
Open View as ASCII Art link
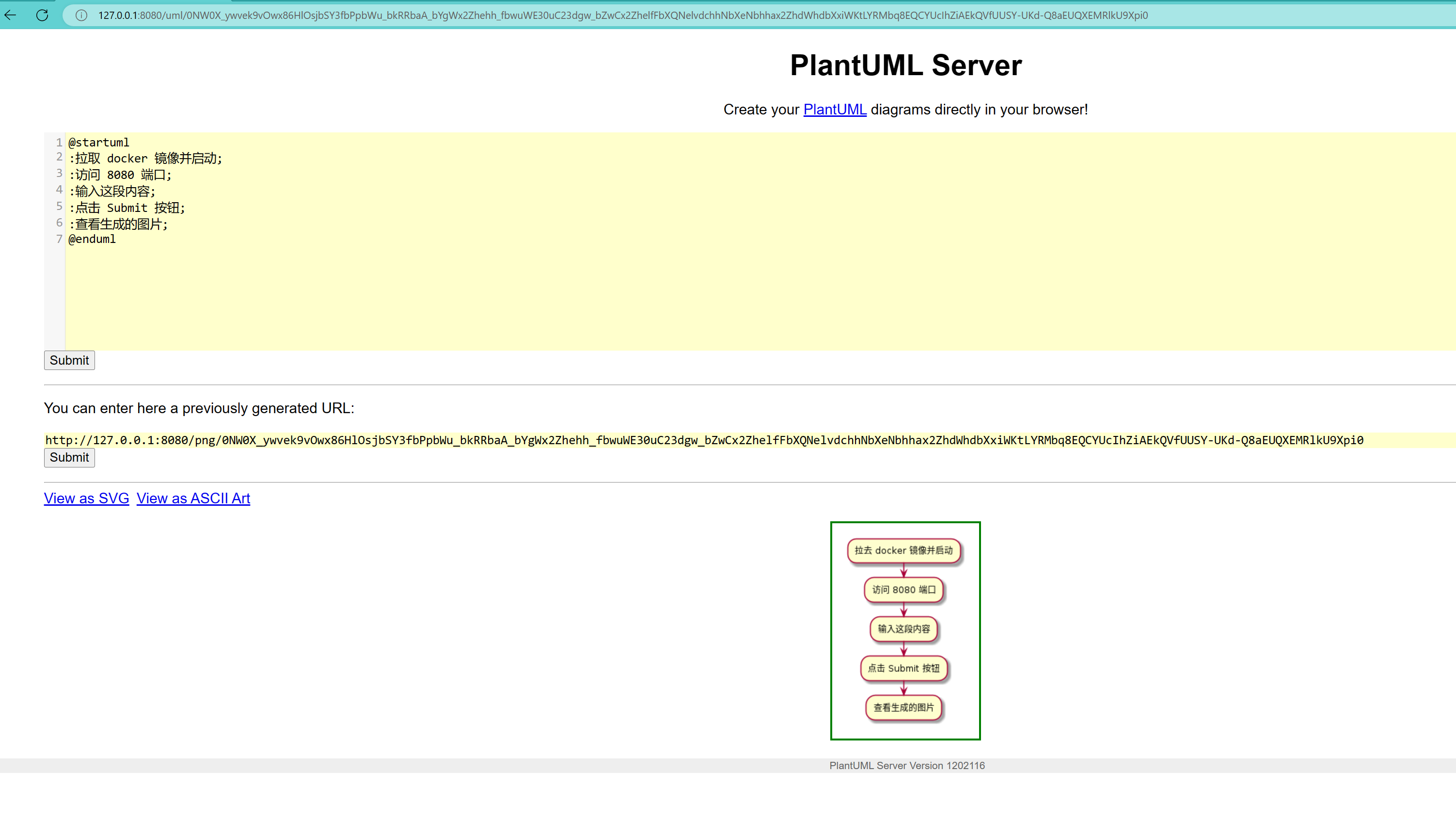pos(193,498)
